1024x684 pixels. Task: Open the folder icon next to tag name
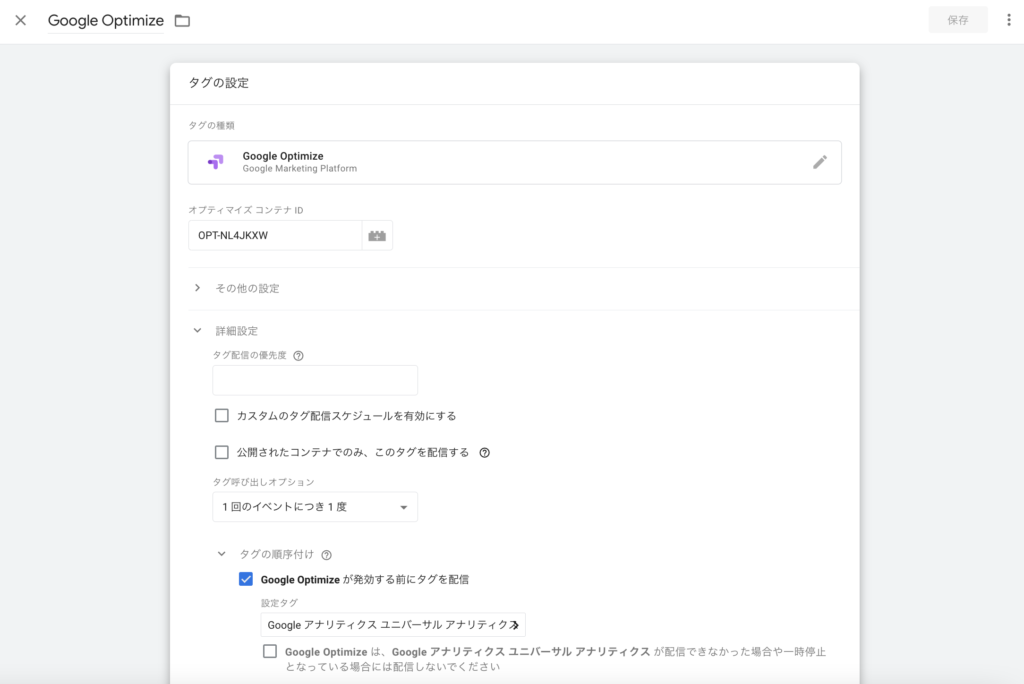pos(182,21)
